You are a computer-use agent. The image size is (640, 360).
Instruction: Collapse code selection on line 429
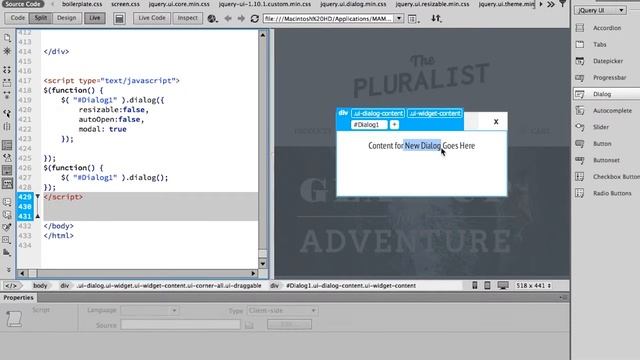pyautogui.click(x=38, y=196)
